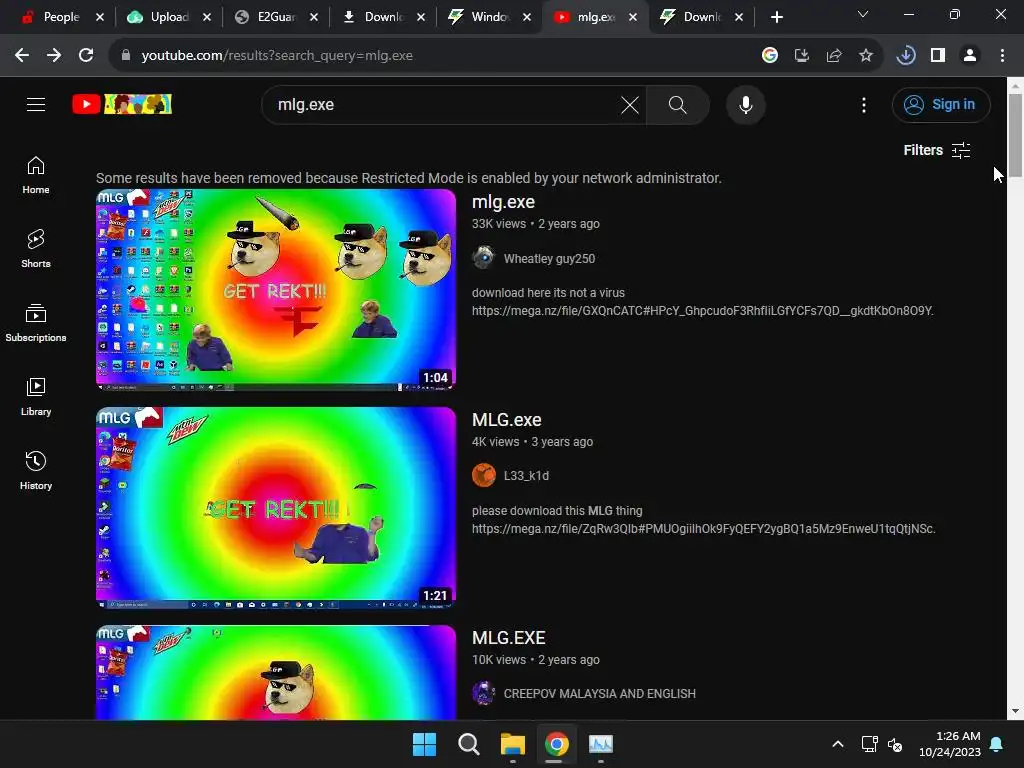Switch to the last Downl tab

702,17
